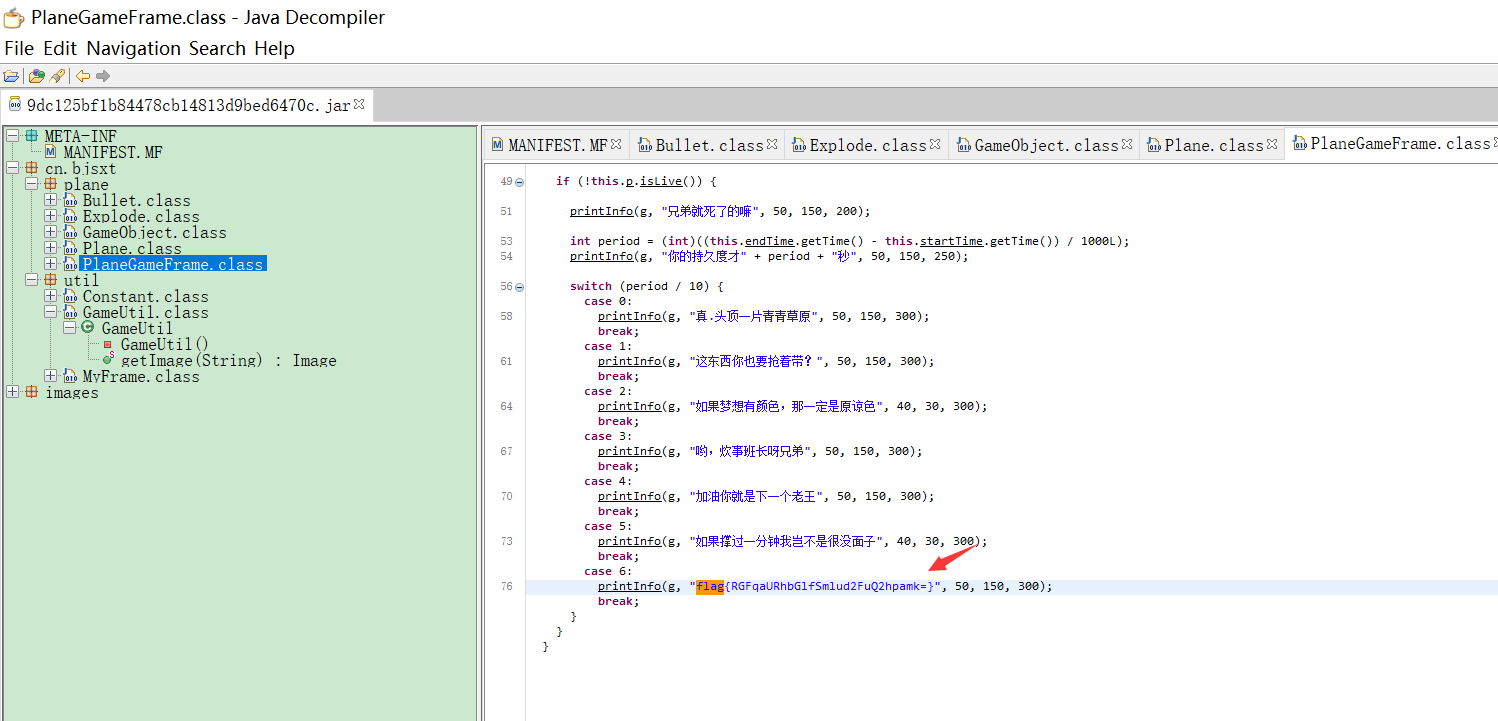
Task: Click the jar icon on the 9dc125 tab
Action: [16, 103]
